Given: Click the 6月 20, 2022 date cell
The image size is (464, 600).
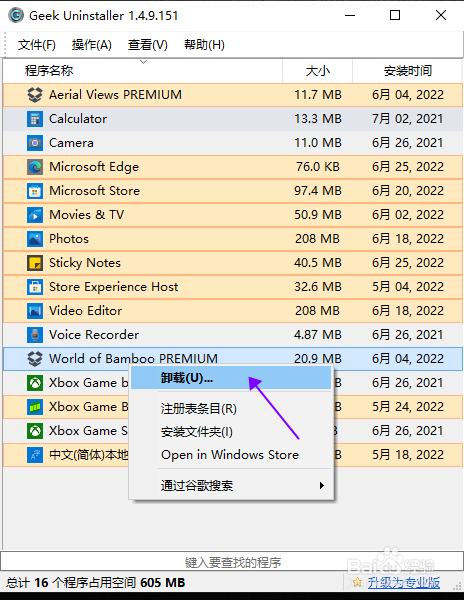Looking at the screenshot, I should pos(408,191).
